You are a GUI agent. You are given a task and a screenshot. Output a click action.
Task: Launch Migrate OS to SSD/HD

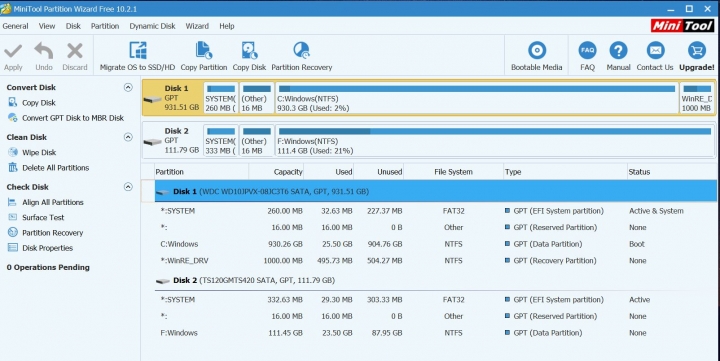tap(137, 56)
